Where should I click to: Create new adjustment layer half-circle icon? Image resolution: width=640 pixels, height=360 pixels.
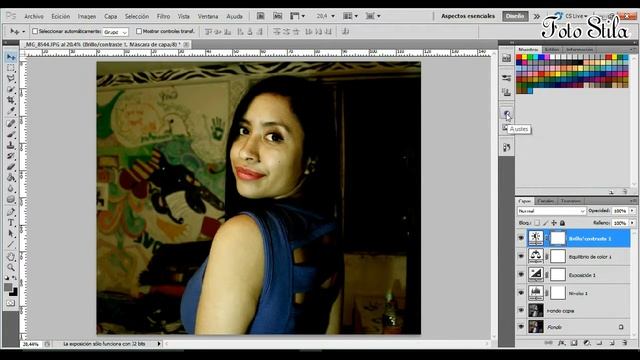(x=587, y=343)
